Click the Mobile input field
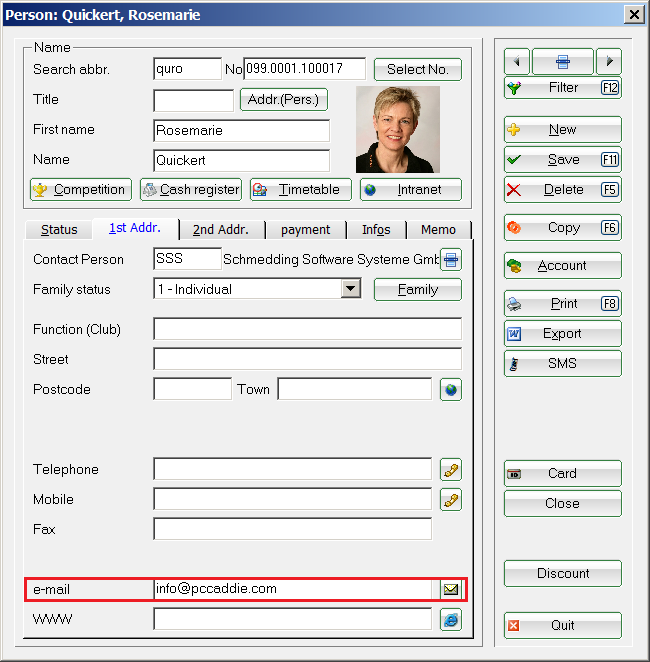Screen dimensions: 650x662 292,499
